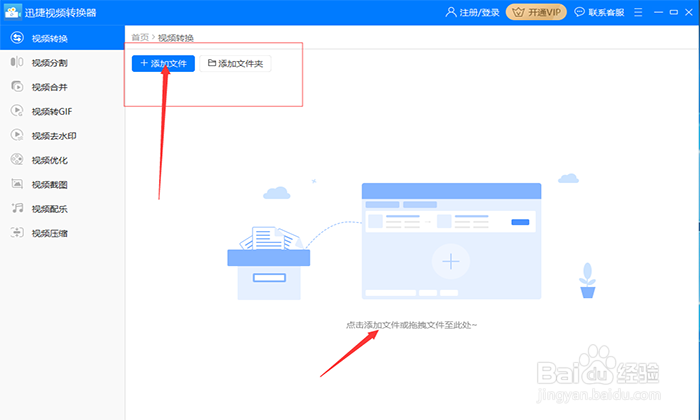
Task: Click the large plus circle in illustration
Action: tap(451, 262)
